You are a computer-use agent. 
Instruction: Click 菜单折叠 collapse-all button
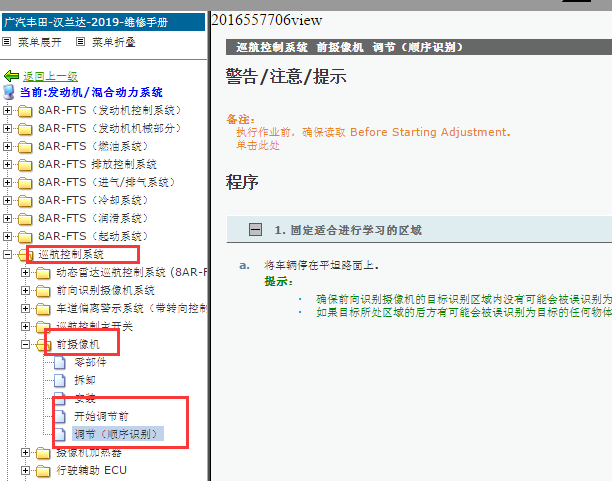tap(114, 42)
